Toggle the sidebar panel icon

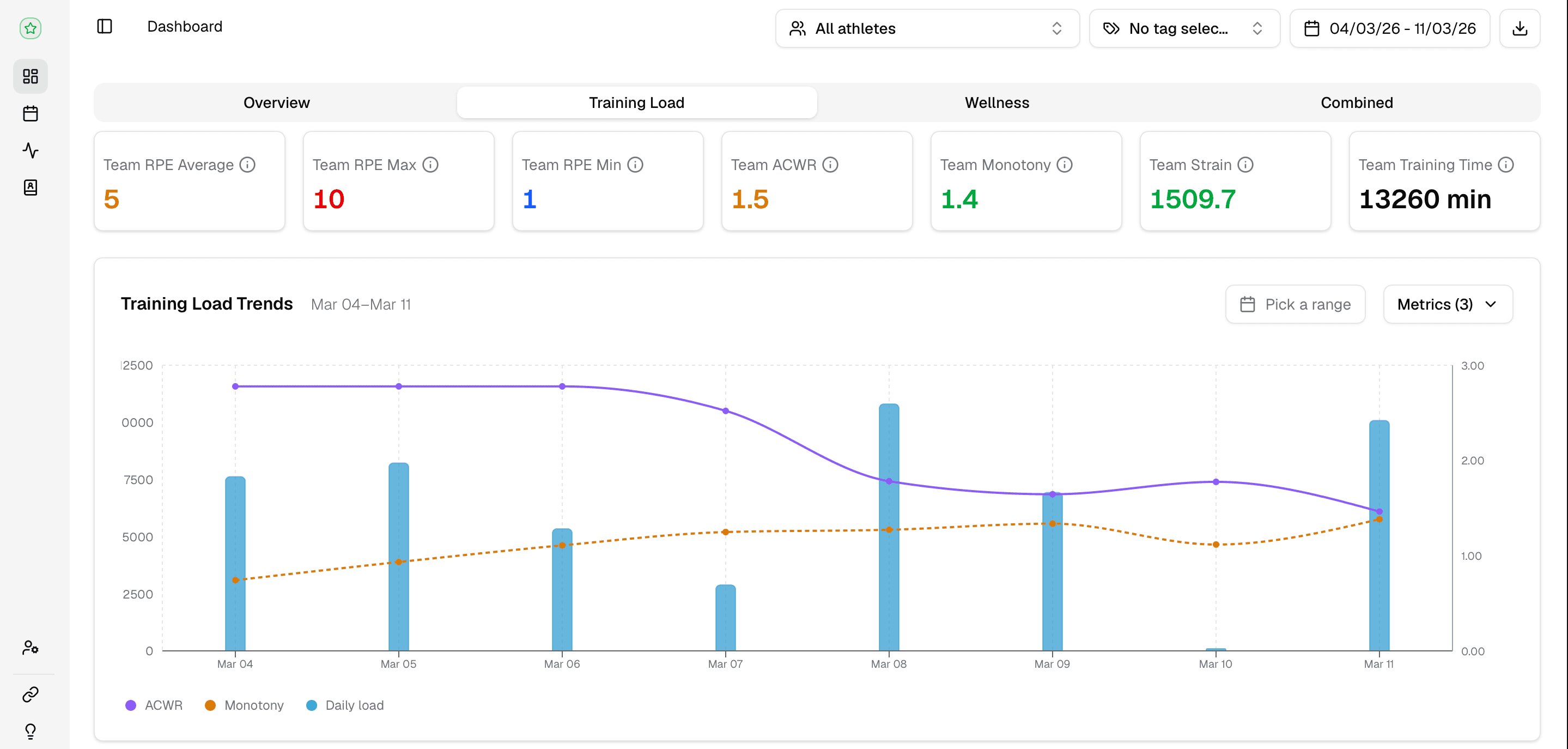105,26
